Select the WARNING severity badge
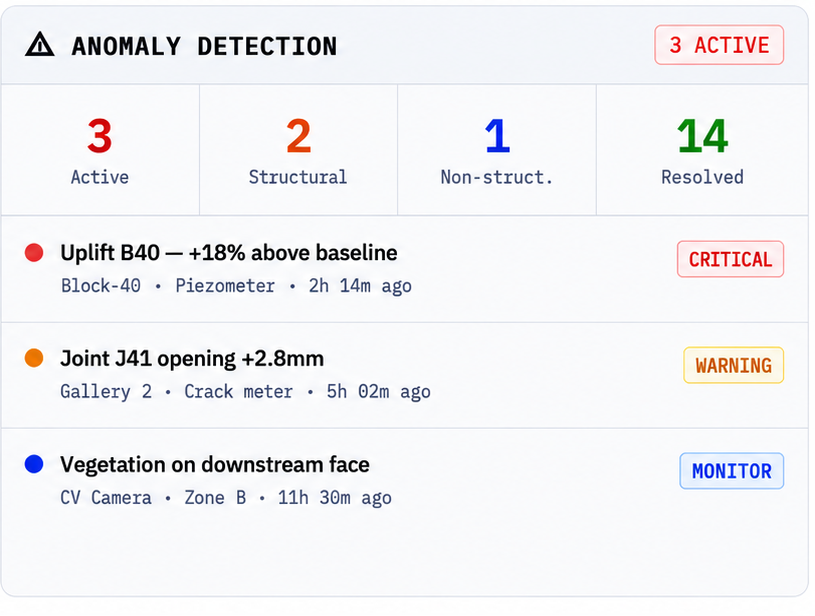The image size is (815, 616). (x=733, y=365)
